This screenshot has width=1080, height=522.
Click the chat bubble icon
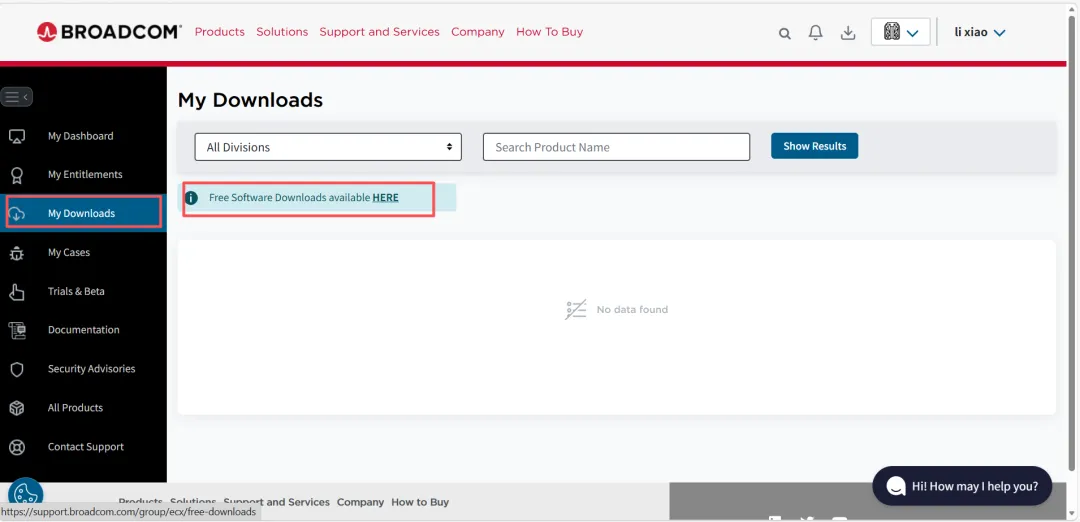pos(896,486)
